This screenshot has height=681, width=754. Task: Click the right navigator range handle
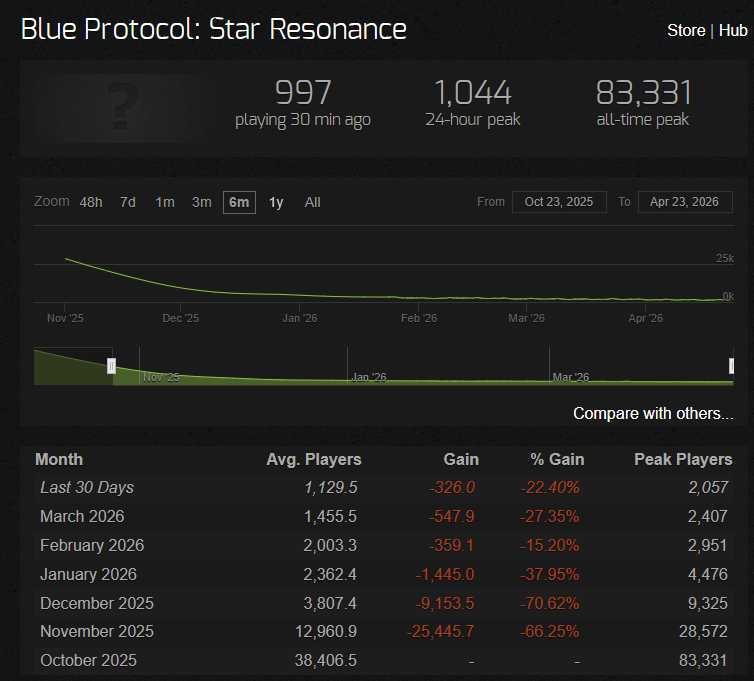pyautogui.click(x=731, y=366)
